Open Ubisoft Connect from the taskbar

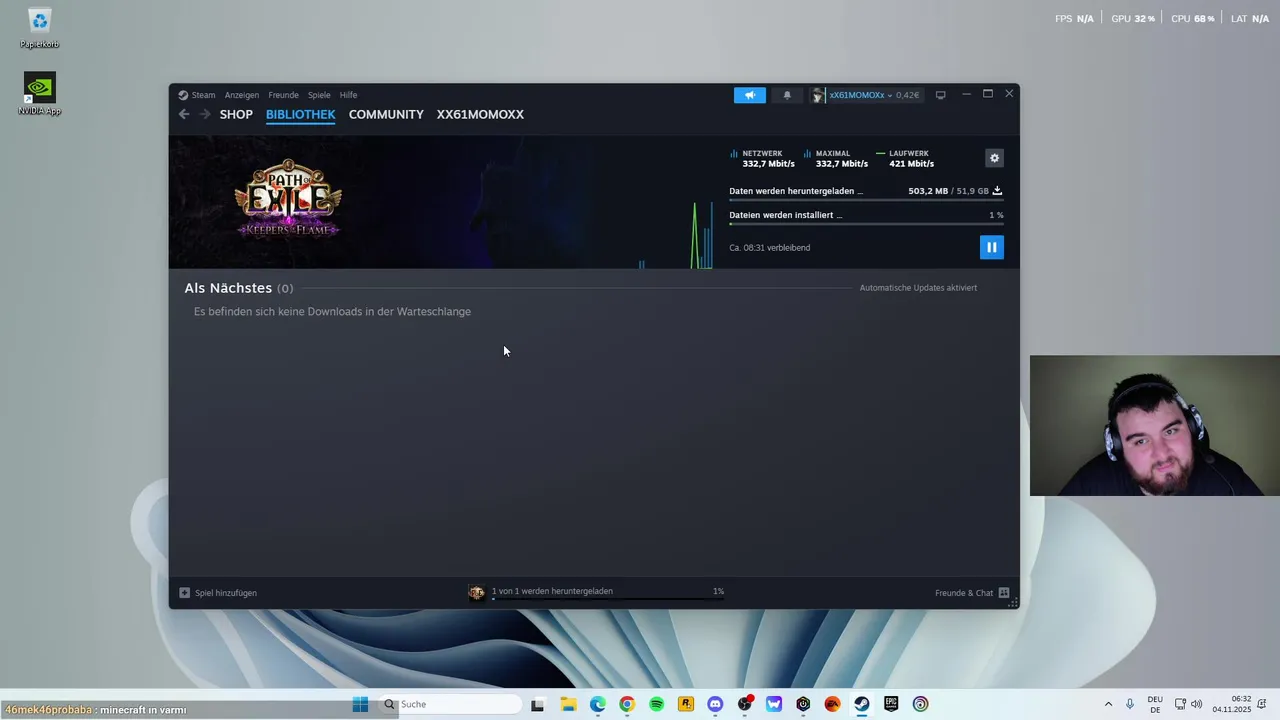pos(920,704)
